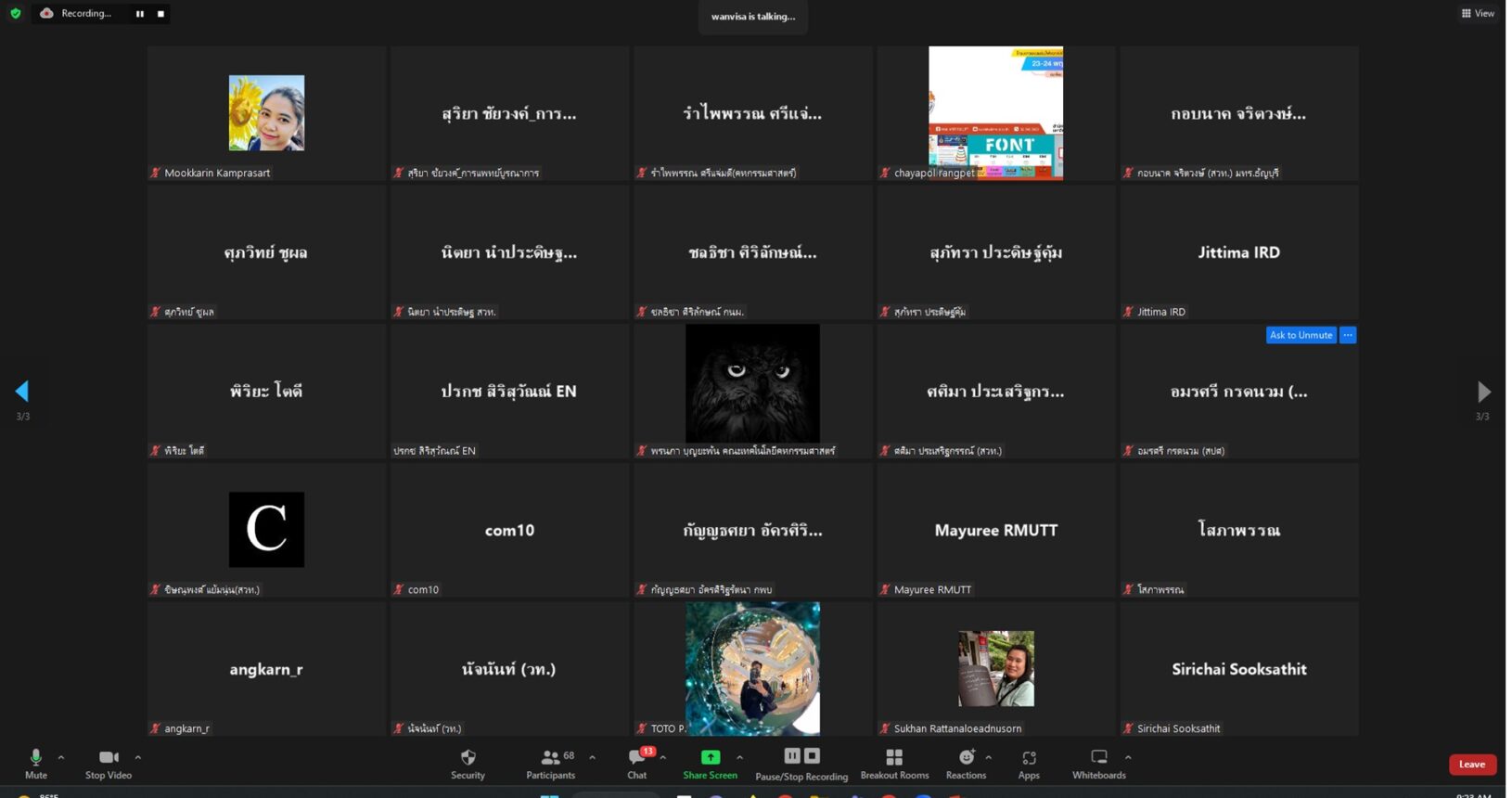Click muted mic icon beside angkarn_r name
Screen dimensions: 1512x798
coord(155,728)
